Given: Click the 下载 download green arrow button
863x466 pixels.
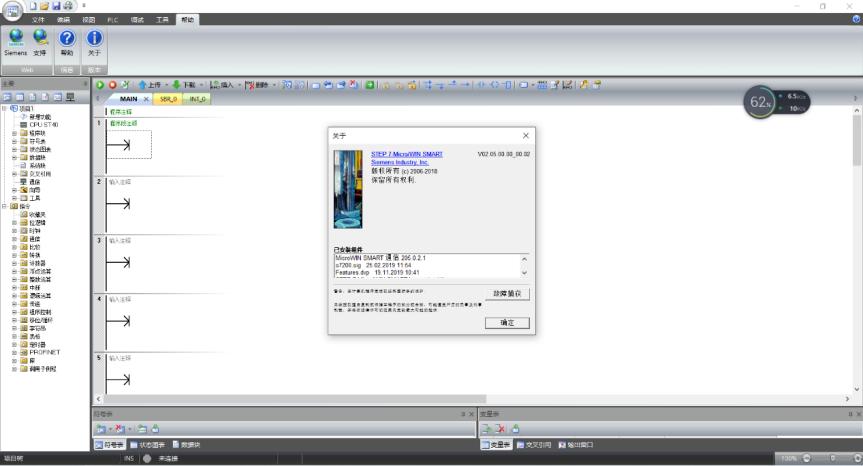Looking at the screenshot, I should tap(183, 85).
